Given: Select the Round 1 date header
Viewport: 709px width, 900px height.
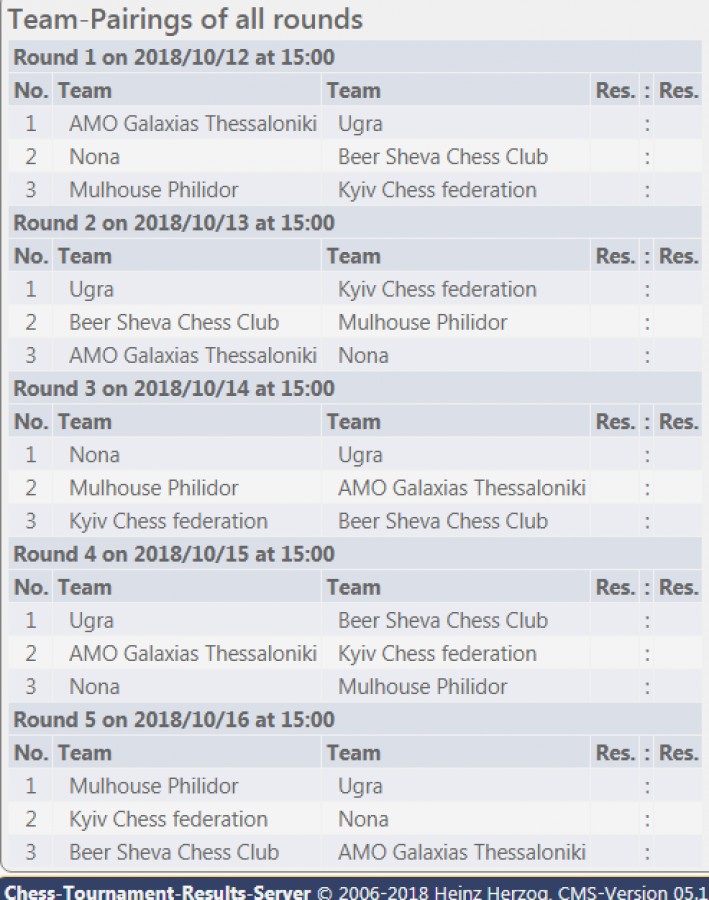Looking at the screenshot, I should 174,57.
